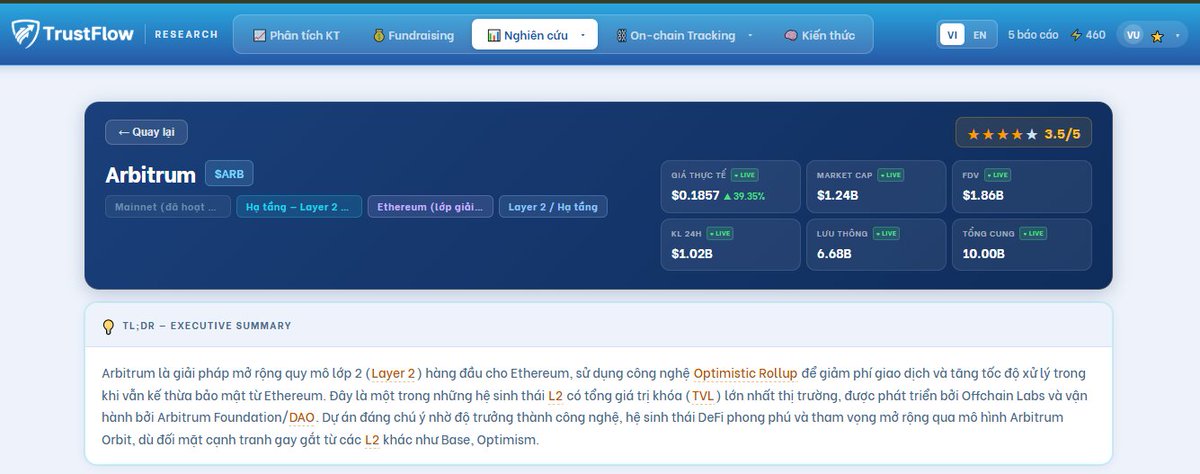Click the $ARB ticker badge
Image resolution: width=1200 pixels, height=474 pixels.
tap(229, 174)
